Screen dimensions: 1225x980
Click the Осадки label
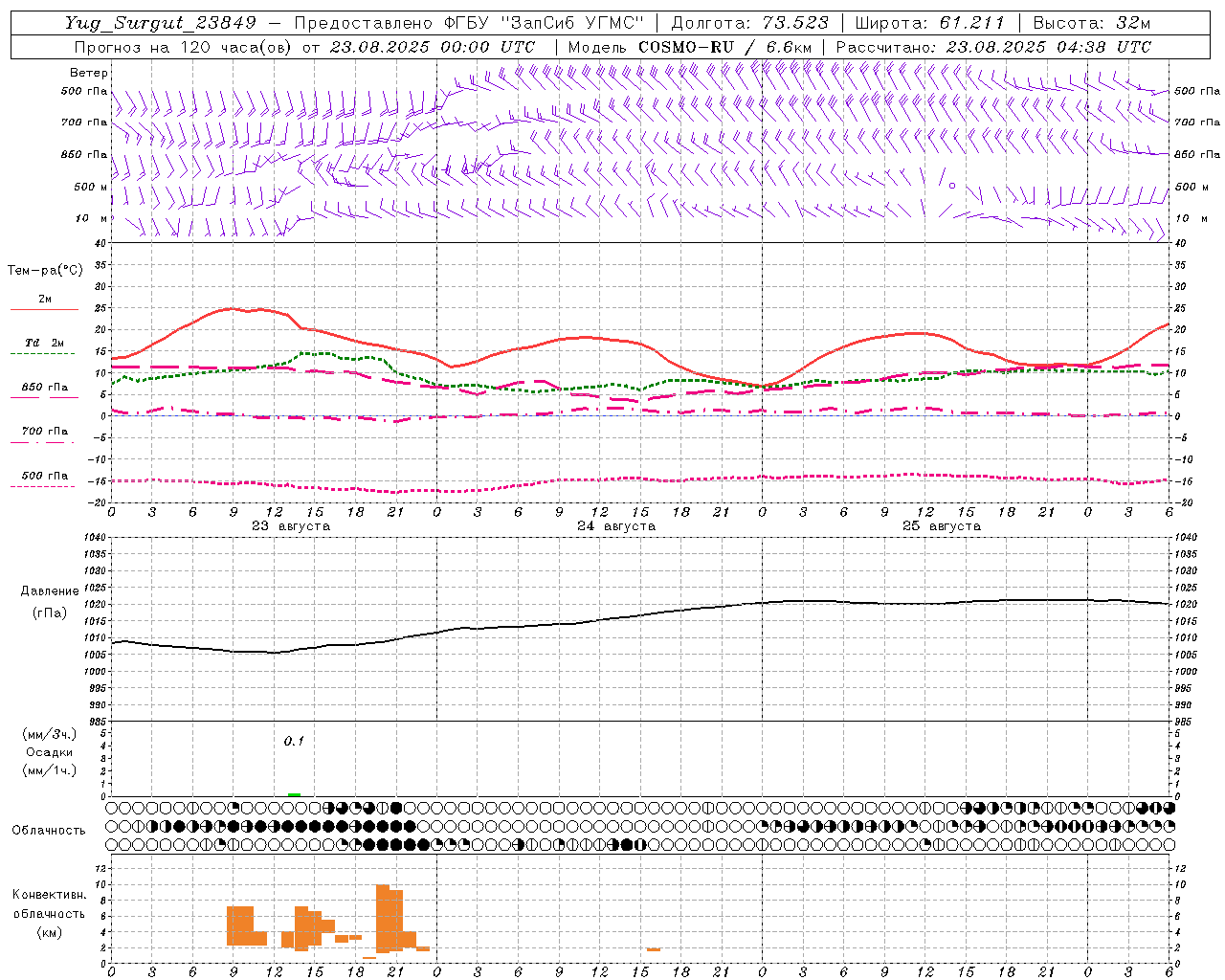(50, 752)
